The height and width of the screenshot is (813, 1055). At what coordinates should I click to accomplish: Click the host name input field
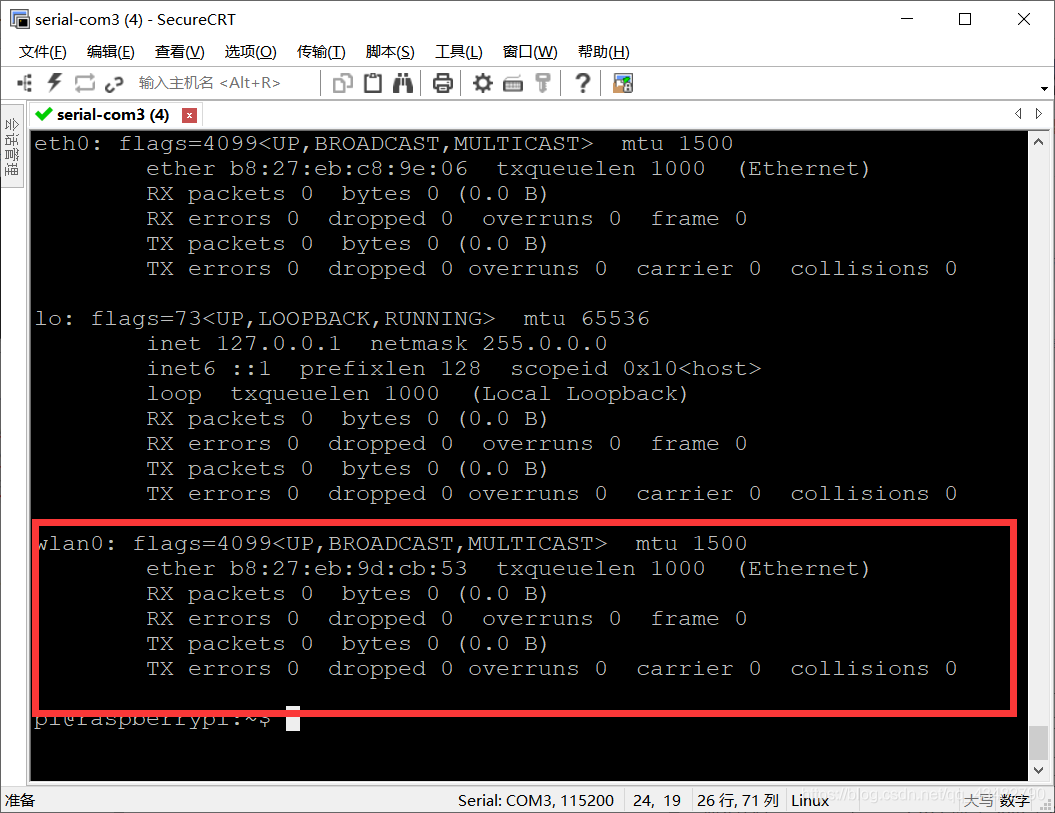(226, 83)
